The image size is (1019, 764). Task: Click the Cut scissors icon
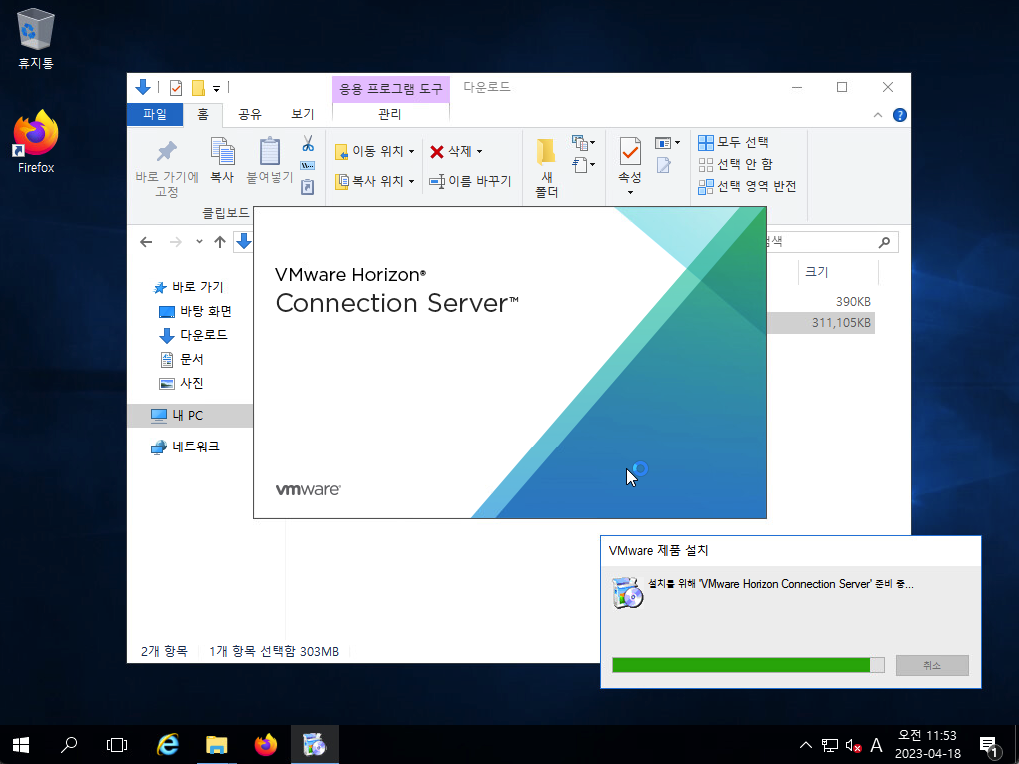pyautogui.click(x=308, y=143)
